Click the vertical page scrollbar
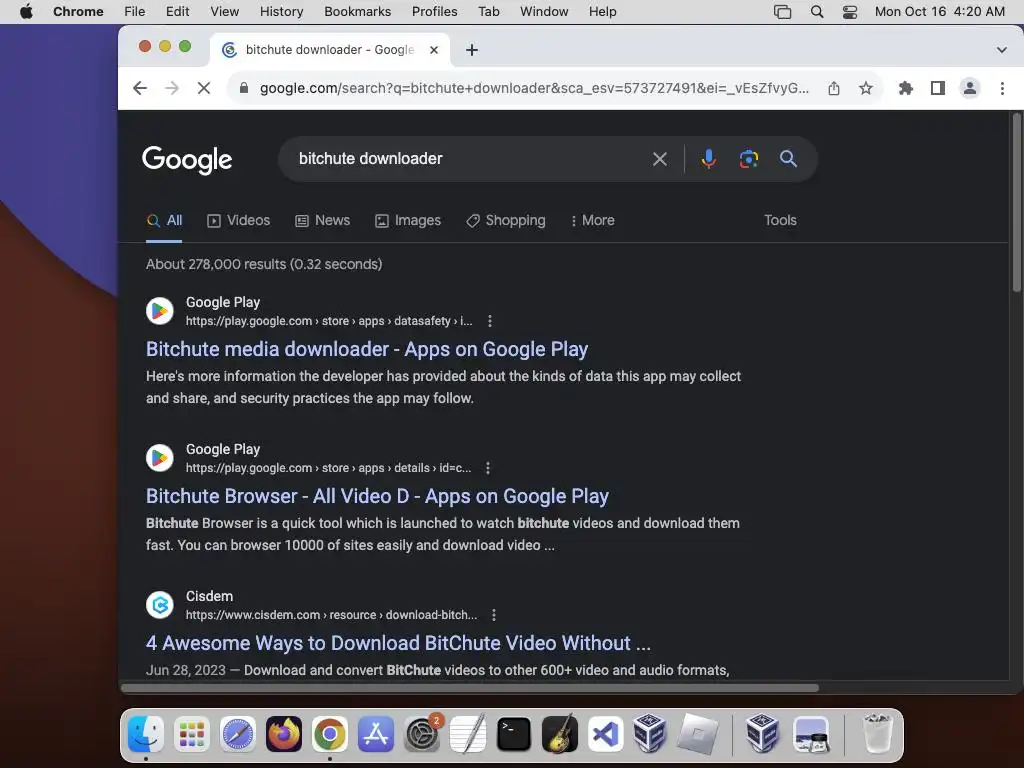The width and height of the screenshot is (1024, 768). 1016,202
